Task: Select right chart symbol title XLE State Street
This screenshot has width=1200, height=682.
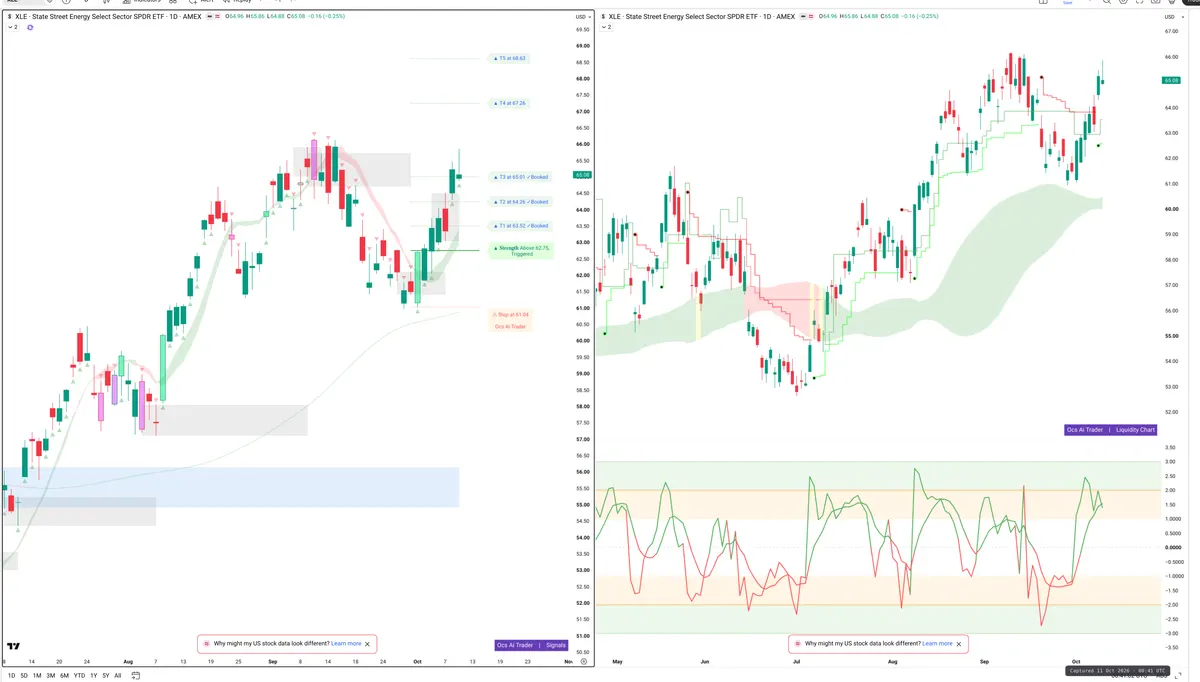Action: click(x=703, y=17)
